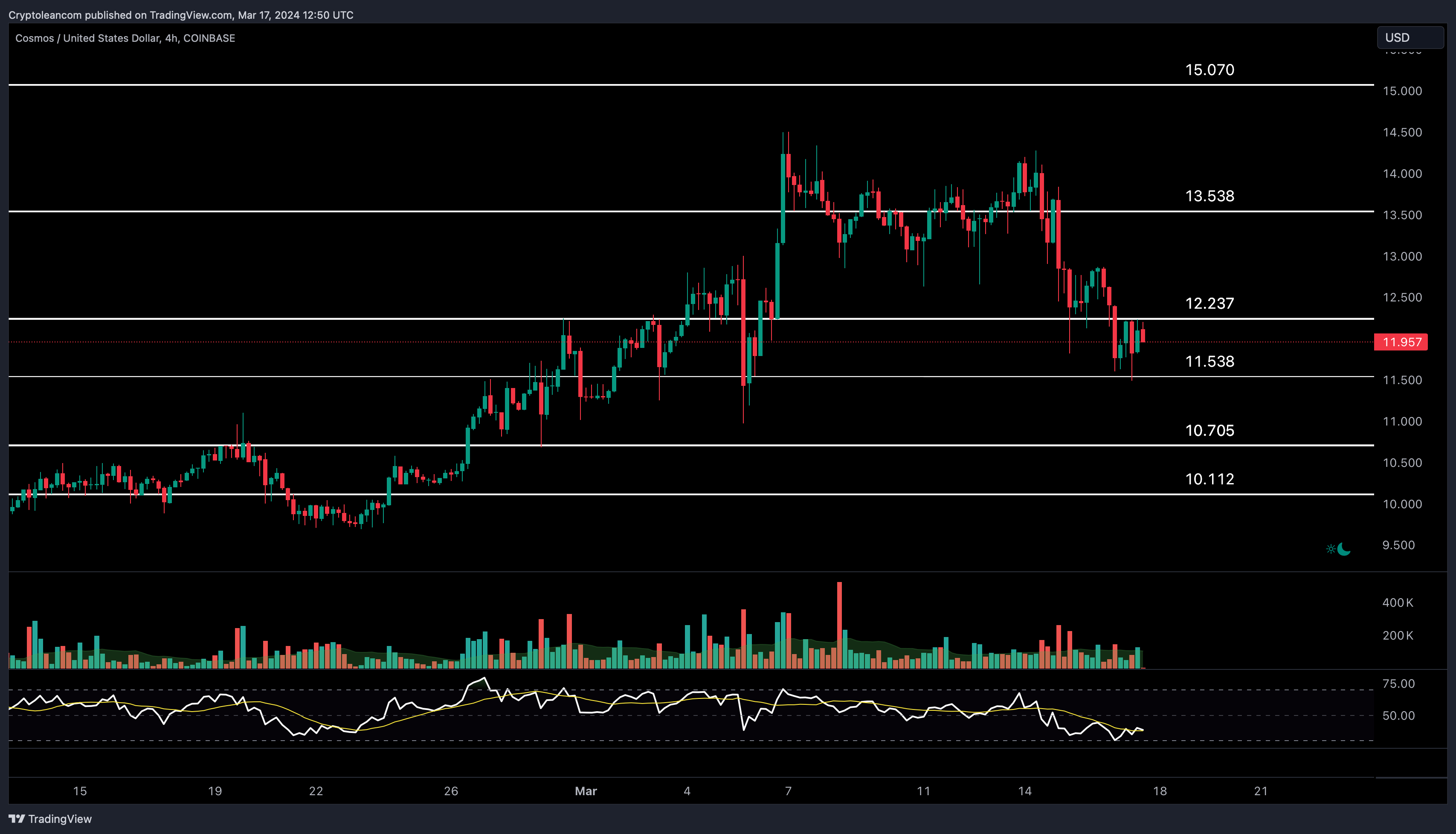Click the 10.112 level label
Viewport: 1456px width, 834px height.
[1209, 479]
